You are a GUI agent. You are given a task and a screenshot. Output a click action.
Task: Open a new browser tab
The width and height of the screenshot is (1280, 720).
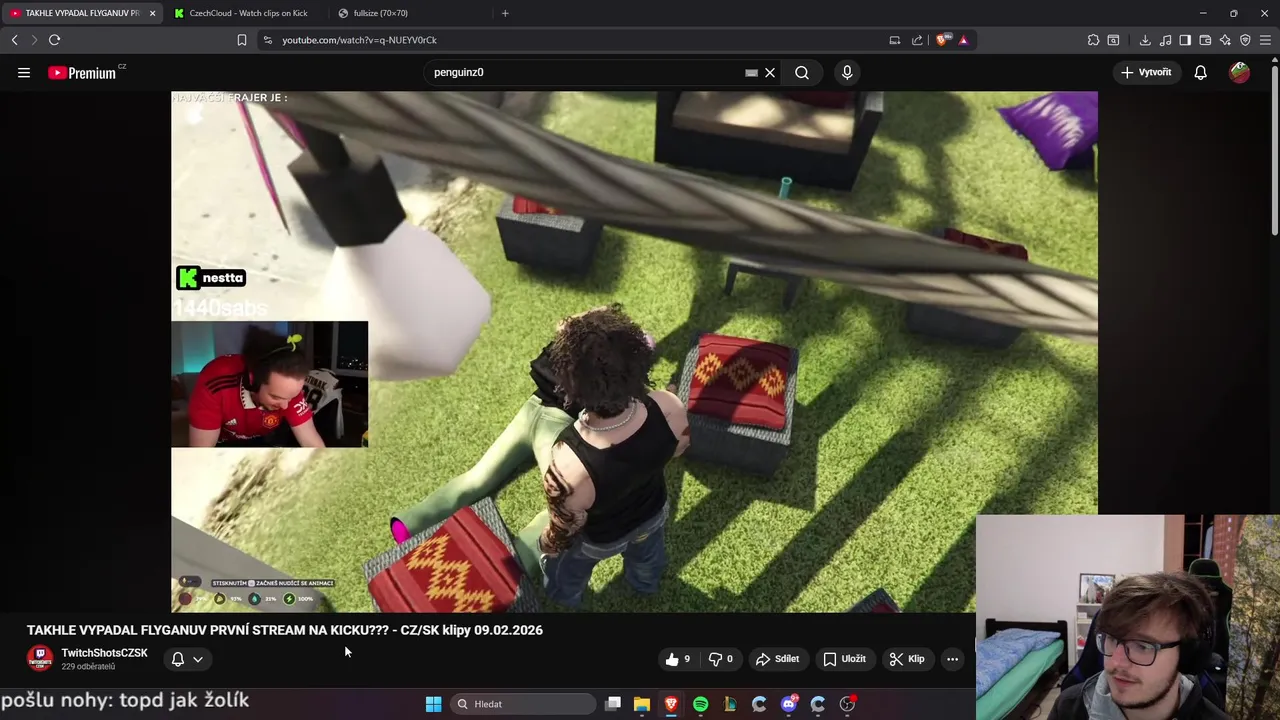pyautogui.click(x=505, y=13)
